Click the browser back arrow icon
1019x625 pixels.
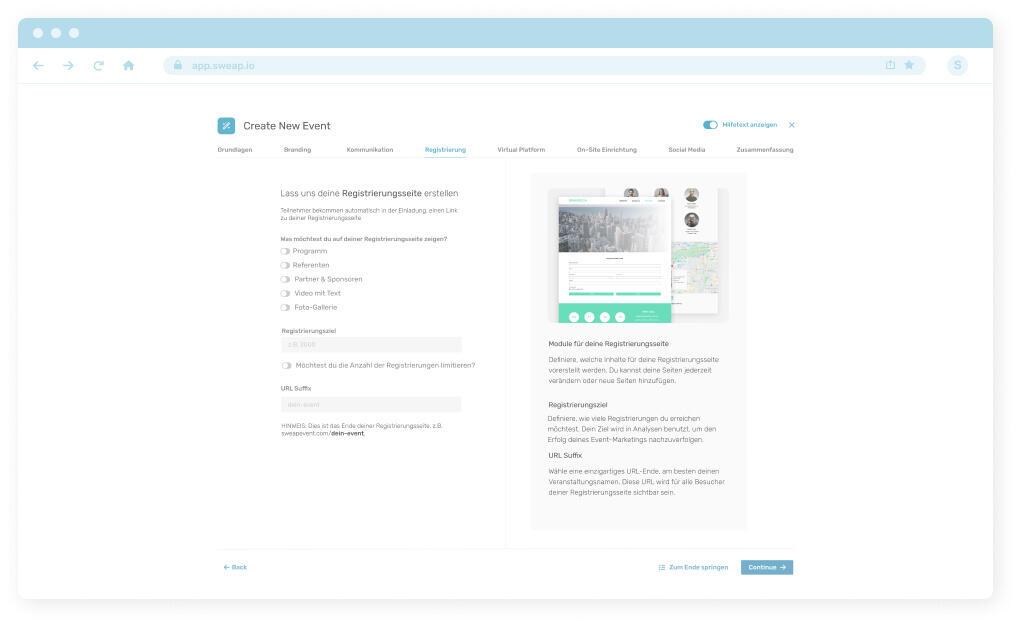tap(38, 66)
